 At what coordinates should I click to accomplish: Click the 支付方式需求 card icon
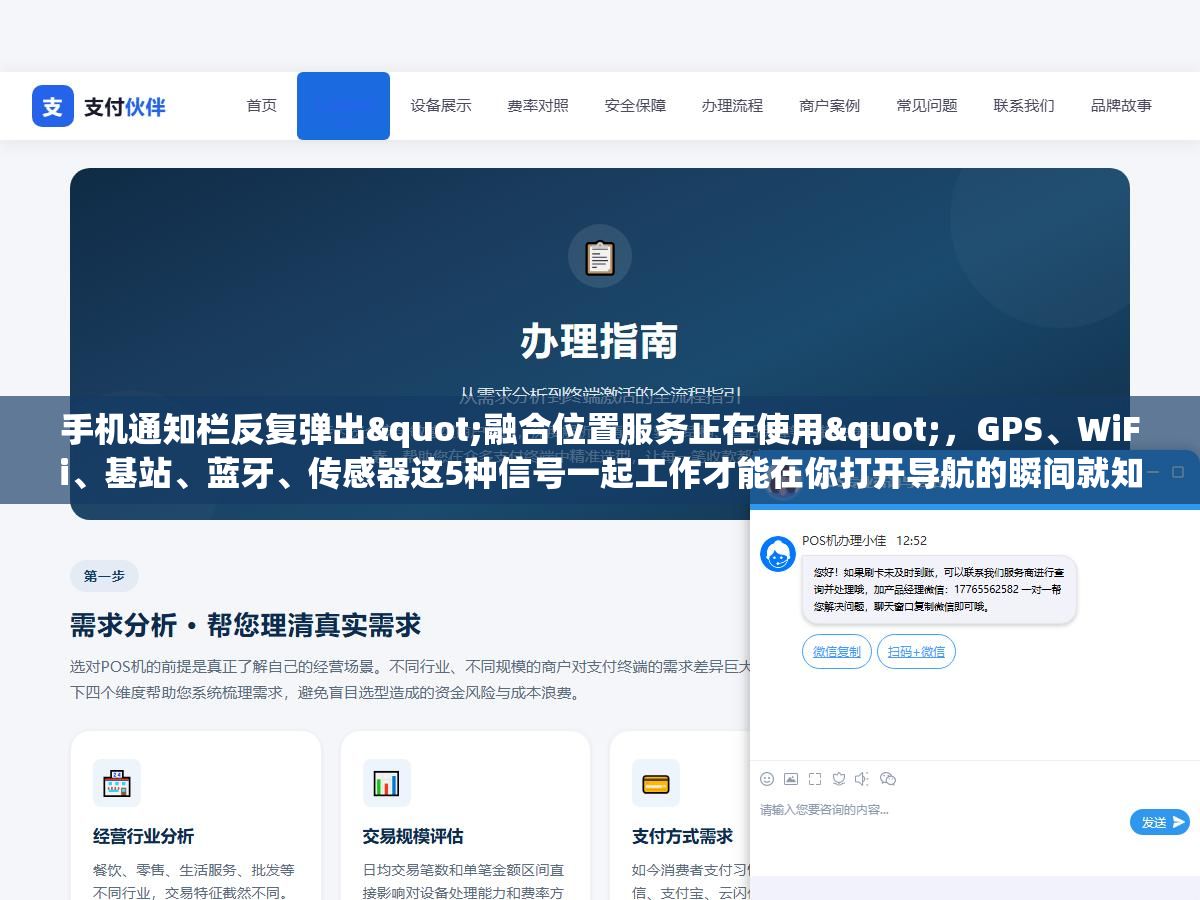[x=656, y=783]
